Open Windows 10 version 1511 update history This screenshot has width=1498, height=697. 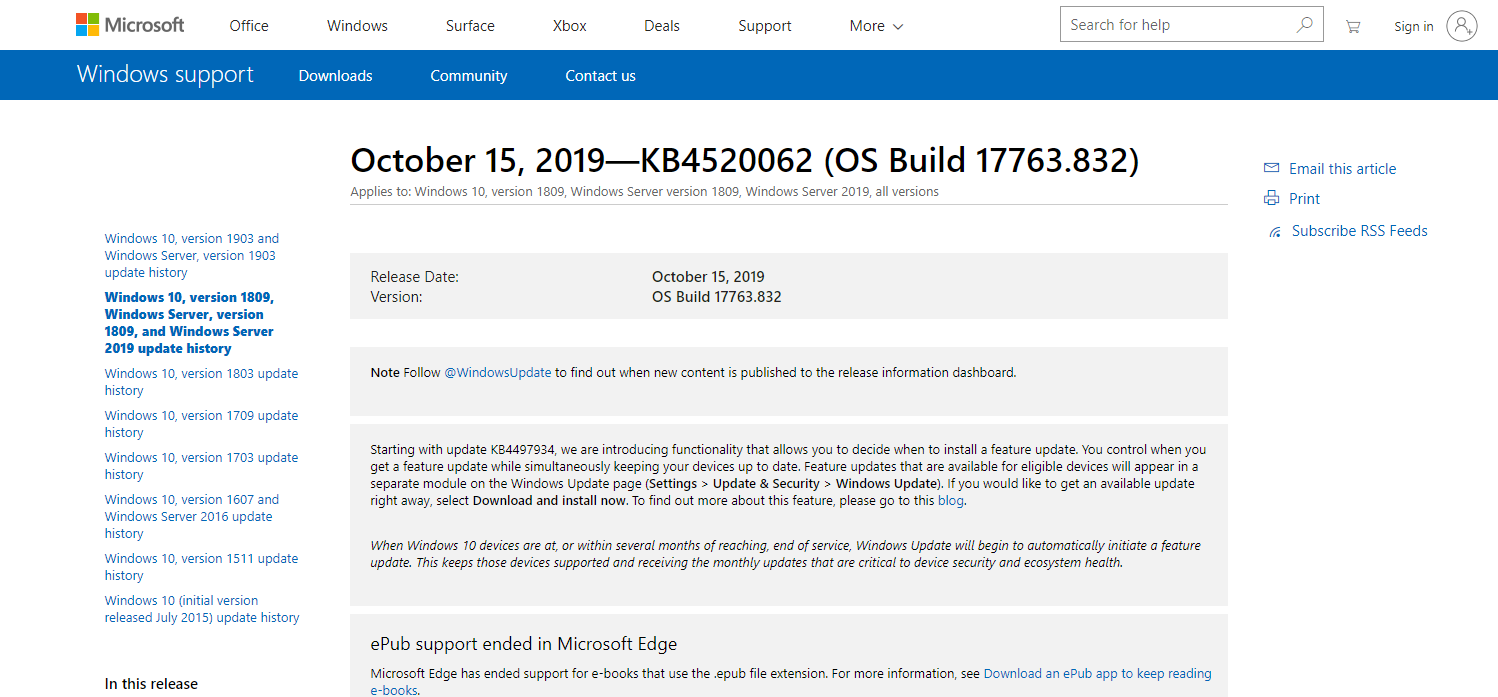pyautogui.click(x=201, y=567)
